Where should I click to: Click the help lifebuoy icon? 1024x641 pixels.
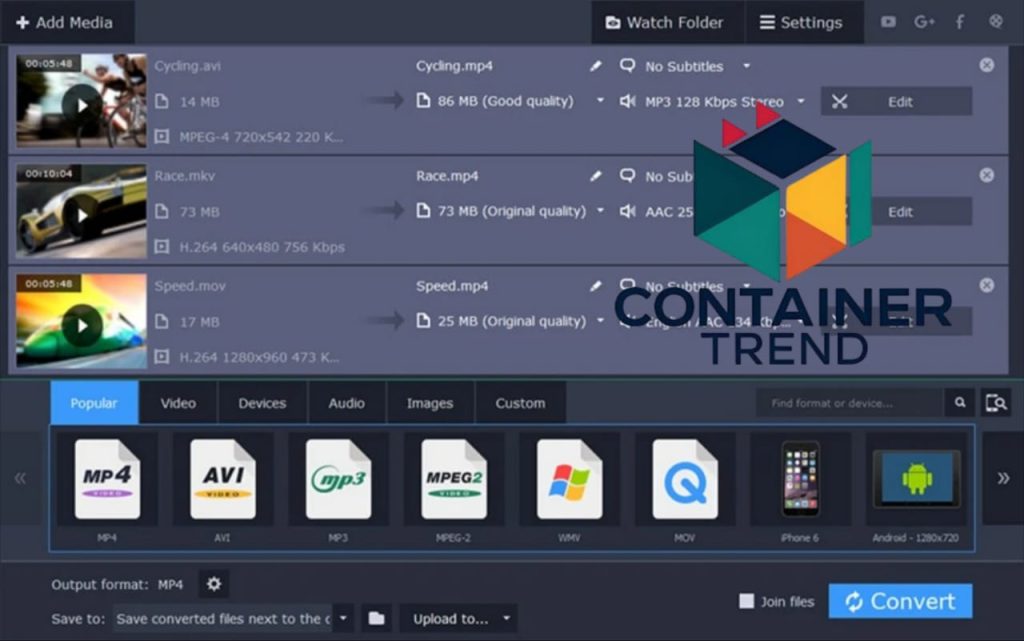point(996,22)
